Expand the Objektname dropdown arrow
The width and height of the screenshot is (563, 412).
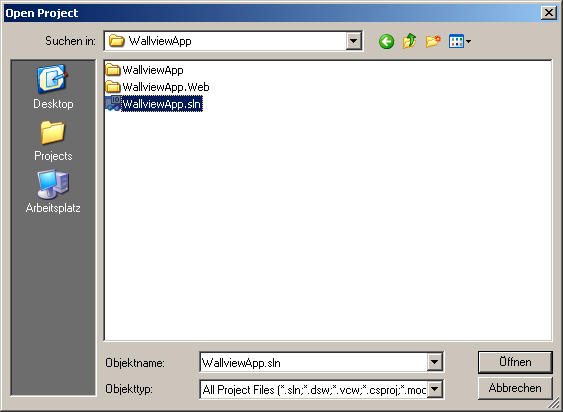(434, 362)
